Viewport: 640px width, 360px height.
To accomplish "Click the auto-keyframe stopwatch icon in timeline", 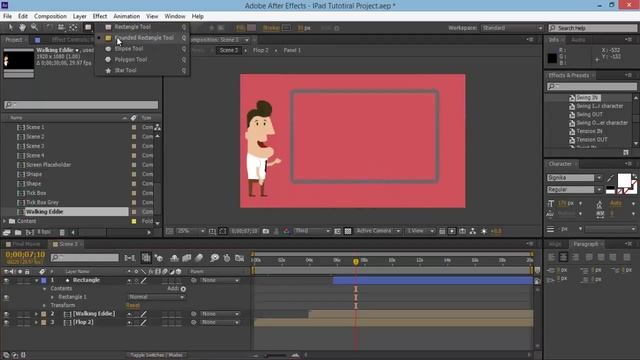I will pos(227,258).
